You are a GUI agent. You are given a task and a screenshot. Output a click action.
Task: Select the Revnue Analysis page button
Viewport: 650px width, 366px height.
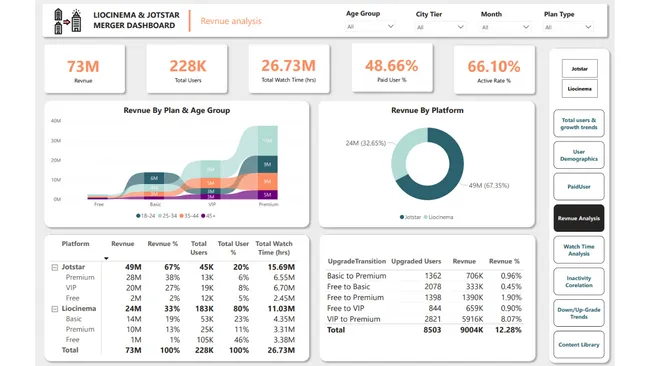[579, 218]
